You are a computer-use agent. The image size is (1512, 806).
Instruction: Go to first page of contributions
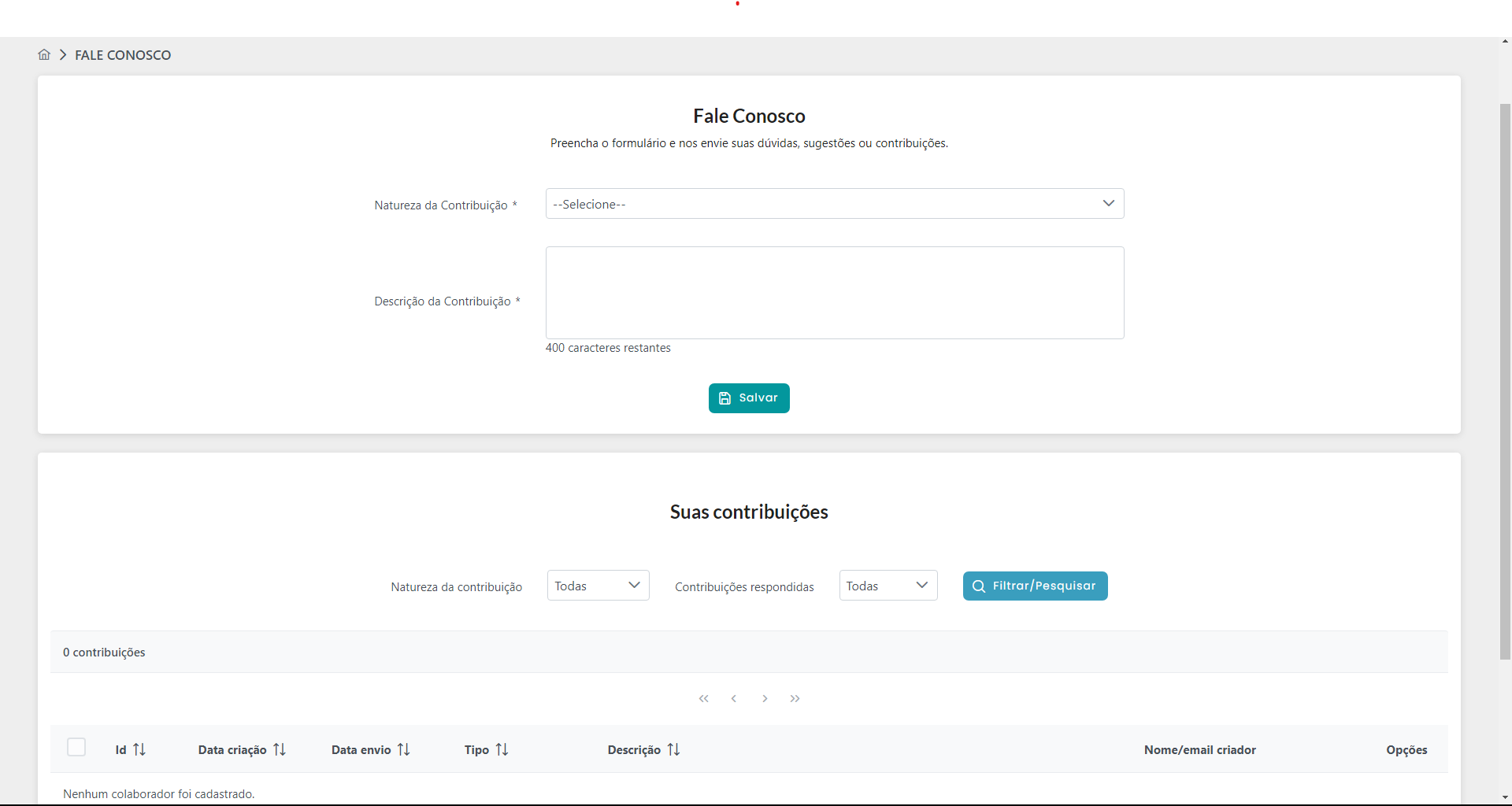click(x=703, y=698)
